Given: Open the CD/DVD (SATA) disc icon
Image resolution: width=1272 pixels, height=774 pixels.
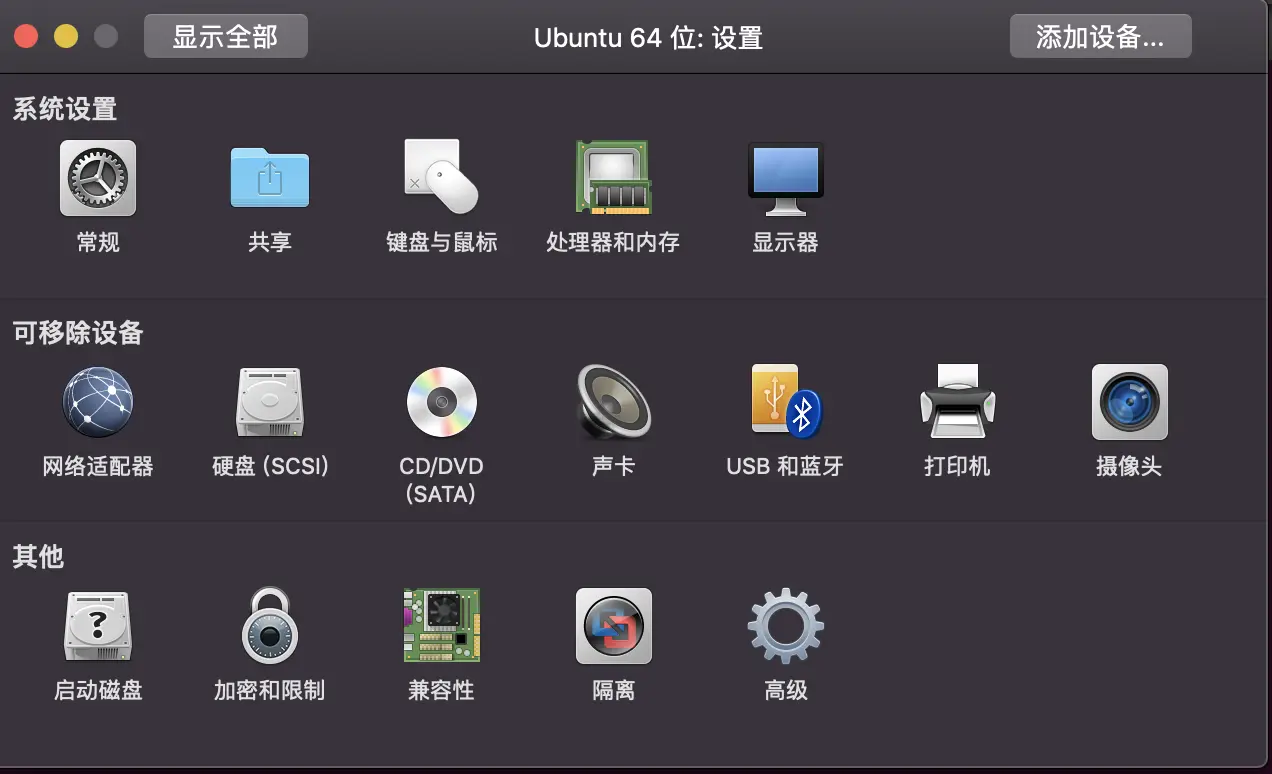Looking at the screenshot, I should point(441,402).
